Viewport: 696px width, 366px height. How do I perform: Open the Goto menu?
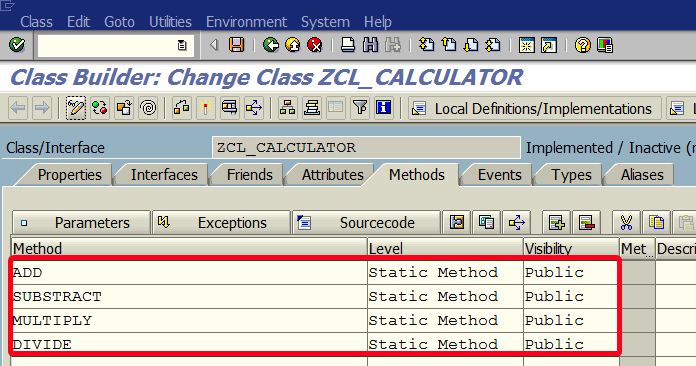pyautogui.click(x=119, y=22)
